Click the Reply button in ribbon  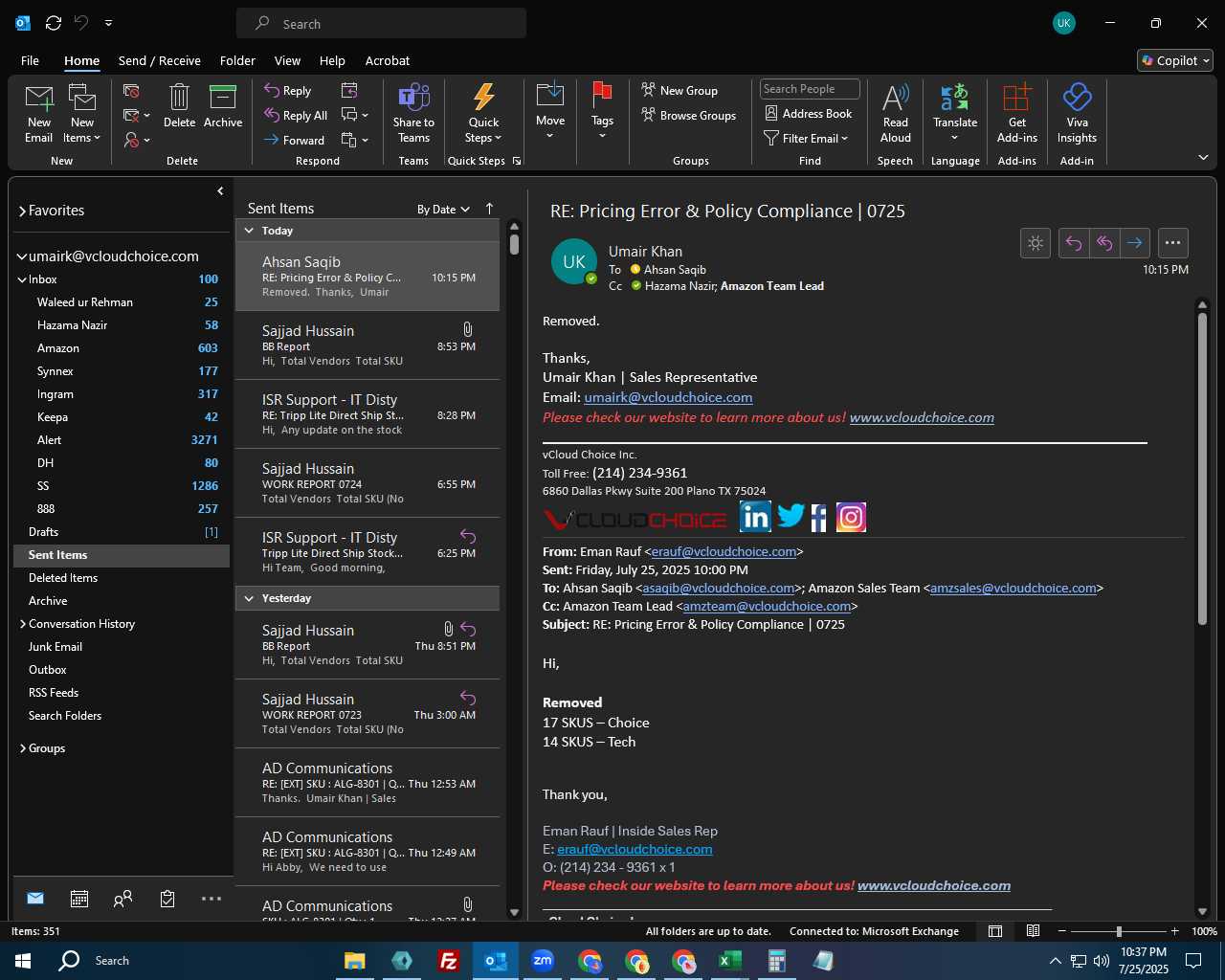click(288, 90)
